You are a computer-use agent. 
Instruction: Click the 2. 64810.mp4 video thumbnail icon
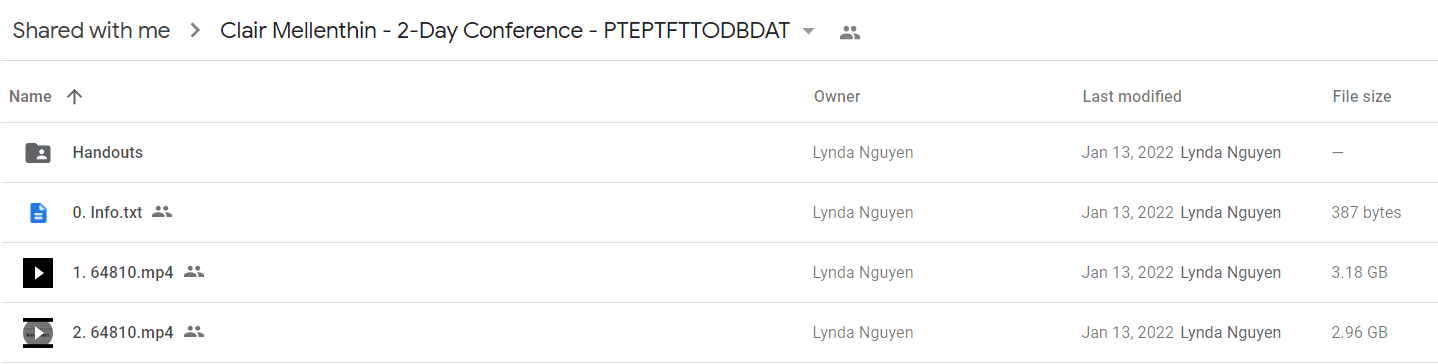click(38, 332)
